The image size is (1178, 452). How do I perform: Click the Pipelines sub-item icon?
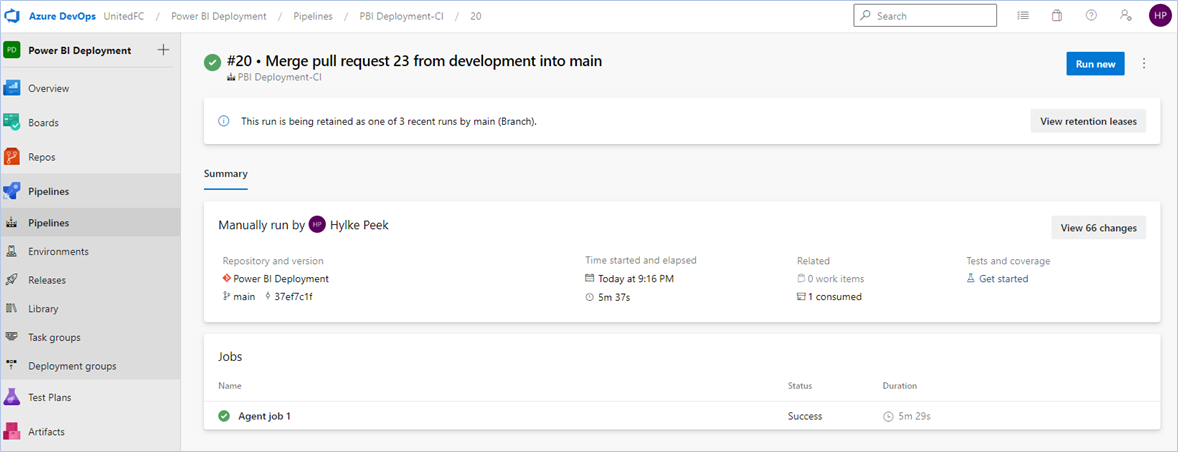(x=11, y=223)
